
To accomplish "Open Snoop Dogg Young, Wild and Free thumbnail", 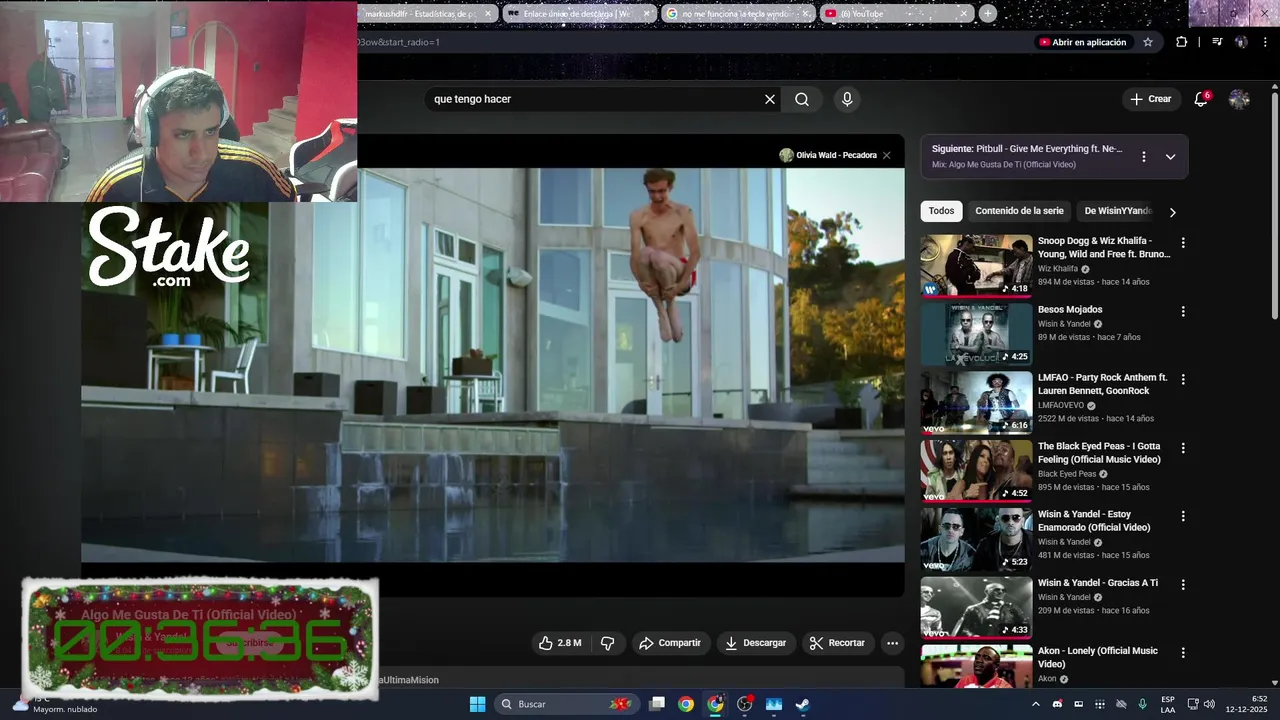I will click(x=976, y=265).
